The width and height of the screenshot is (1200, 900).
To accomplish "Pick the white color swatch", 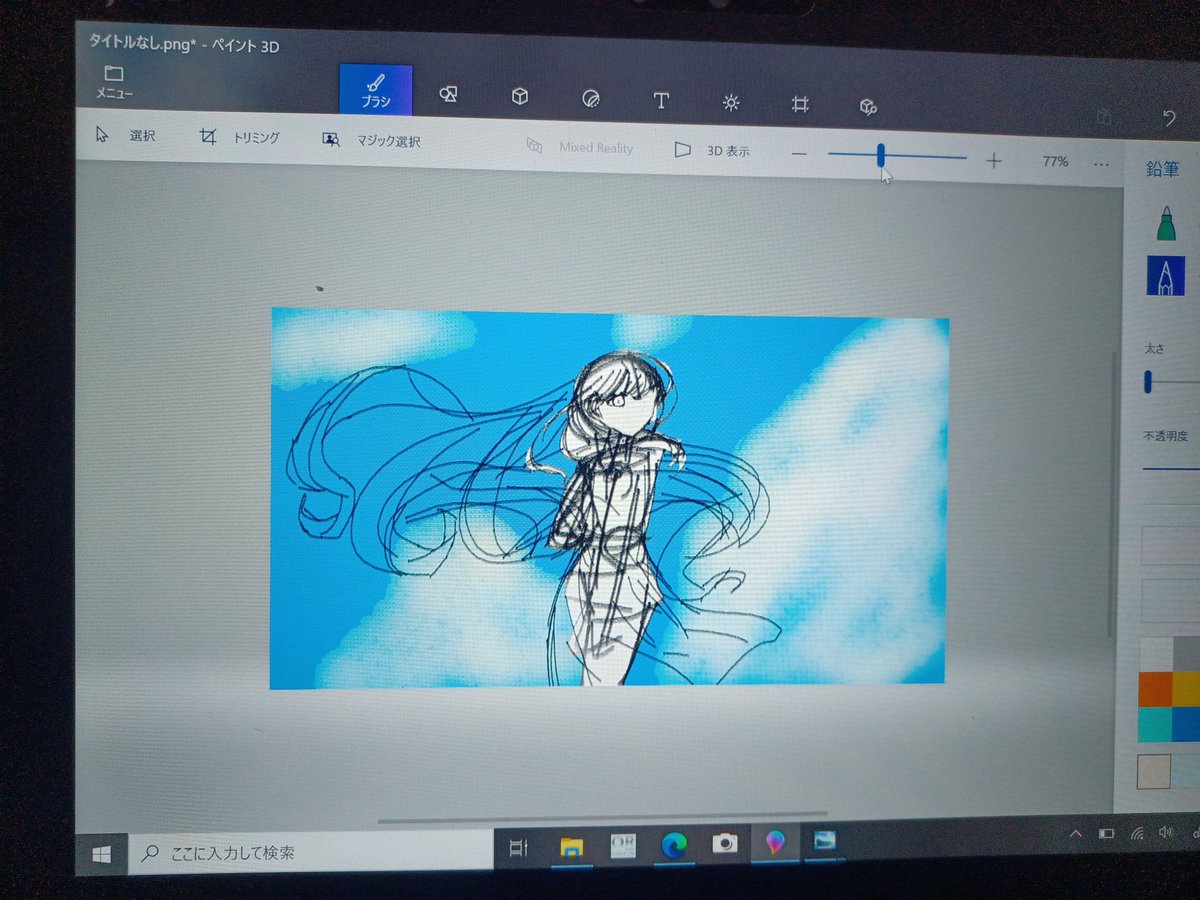I will tap(1155, 654).
